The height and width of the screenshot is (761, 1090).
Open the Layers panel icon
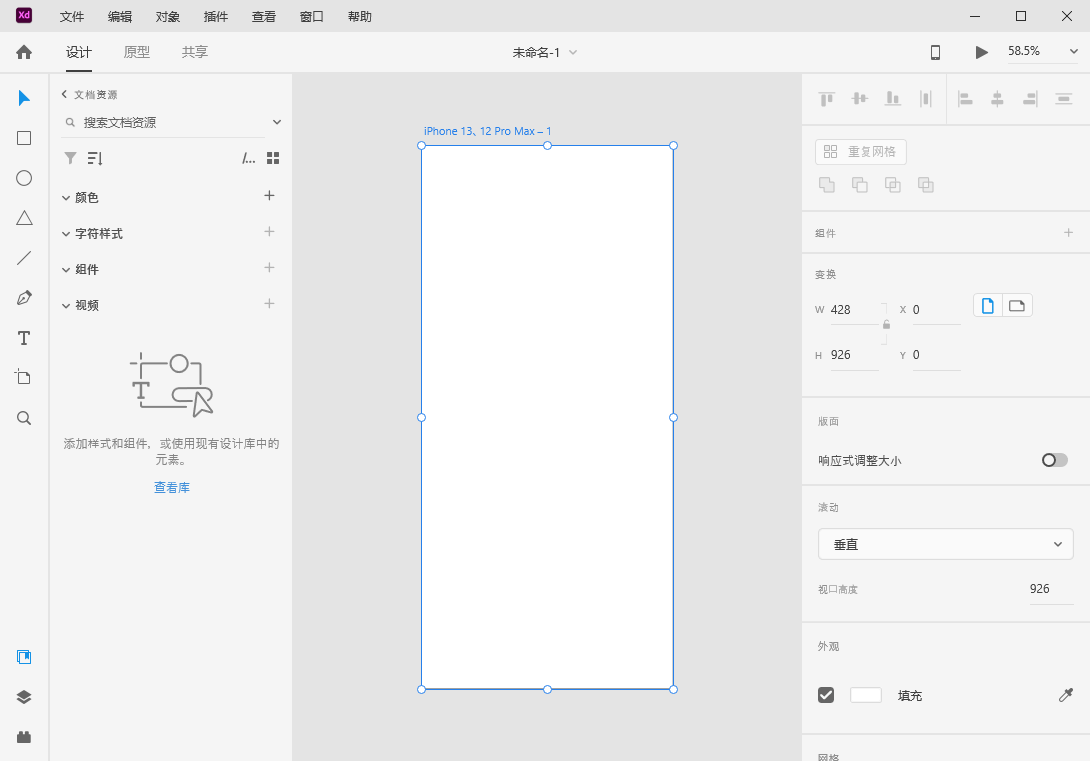(x=24, y=697)
